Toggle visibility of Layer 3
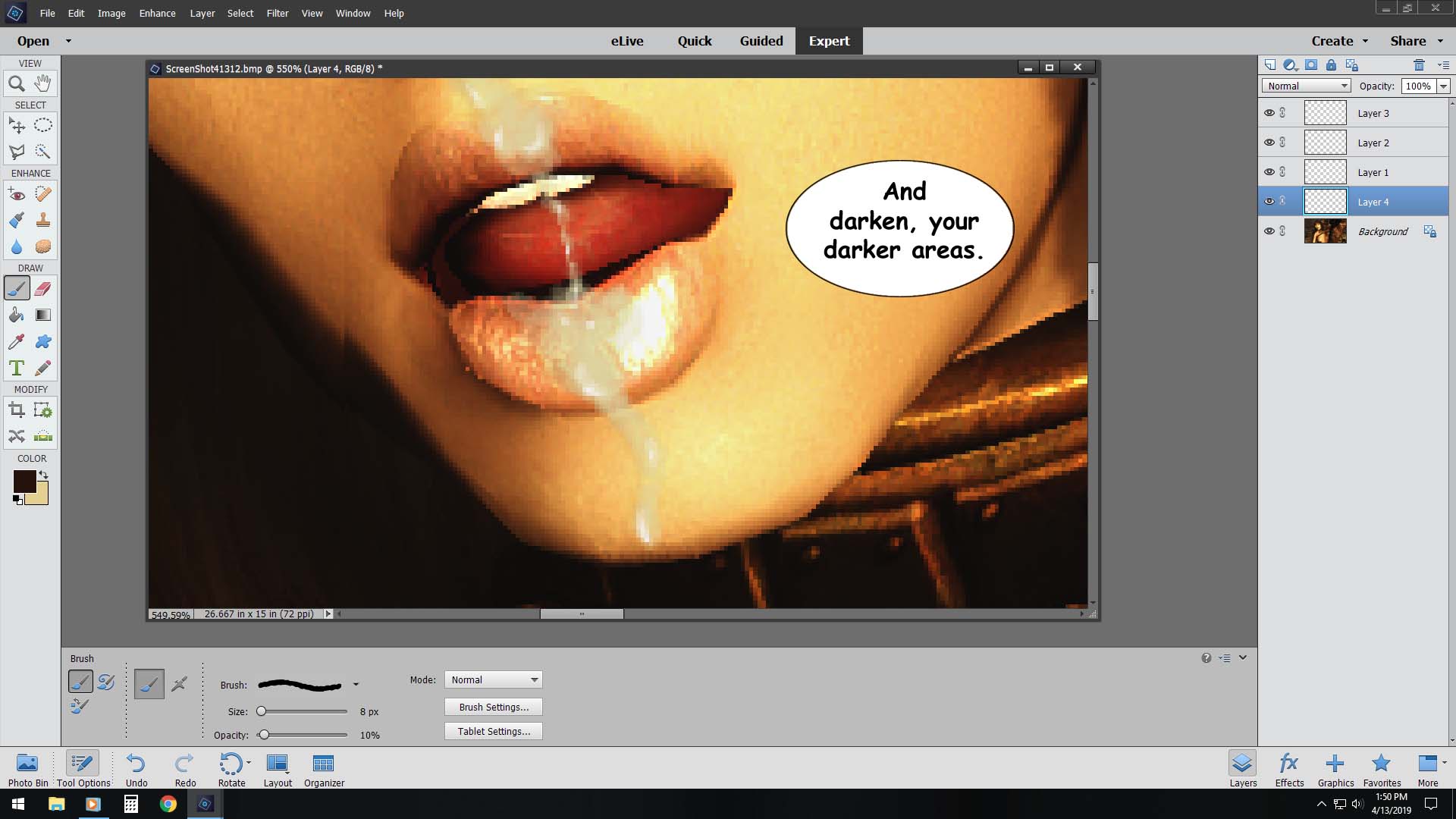This screenshot has width=1456, height=819. pyautogui.click(x=1269, y=112)
